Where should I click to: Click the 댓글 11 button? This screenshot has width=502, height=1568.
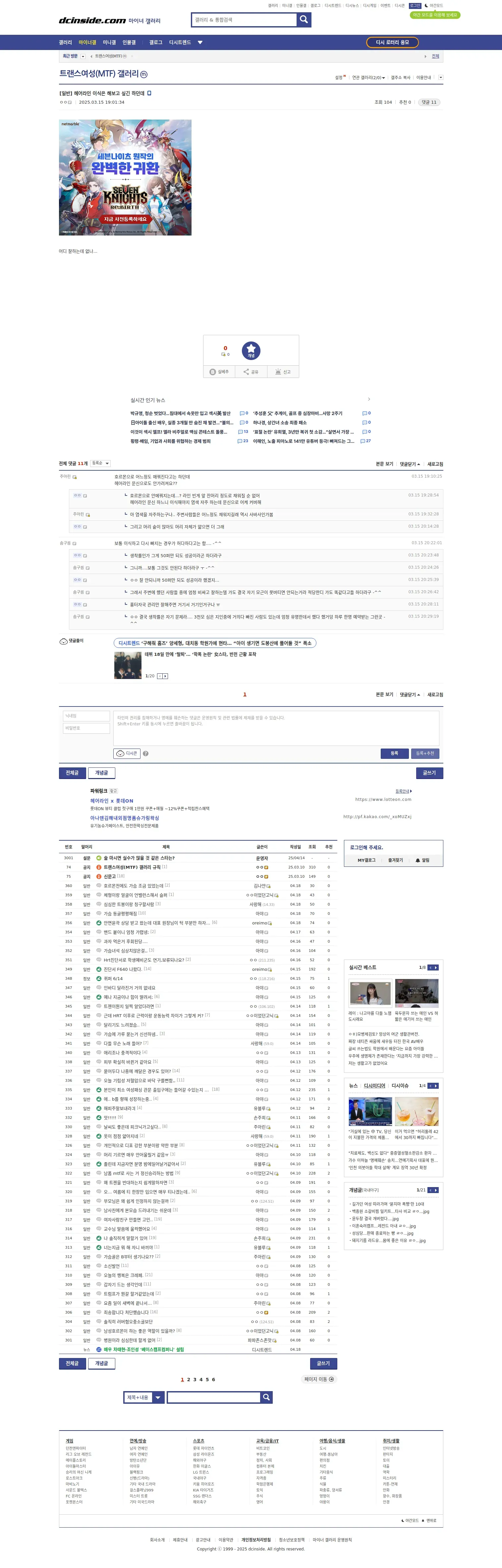429,102
